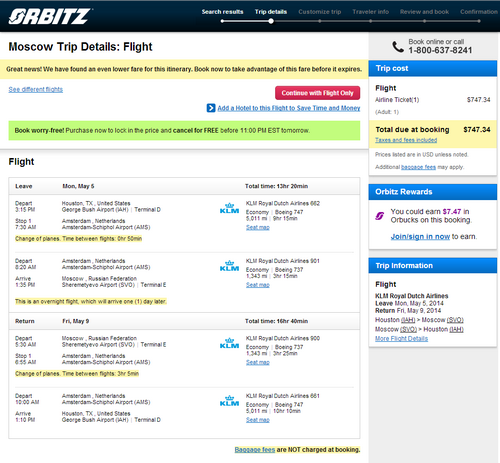Open the Confirmation step
The width and height of the screenshot is (500, 463).
pos(479,12)
